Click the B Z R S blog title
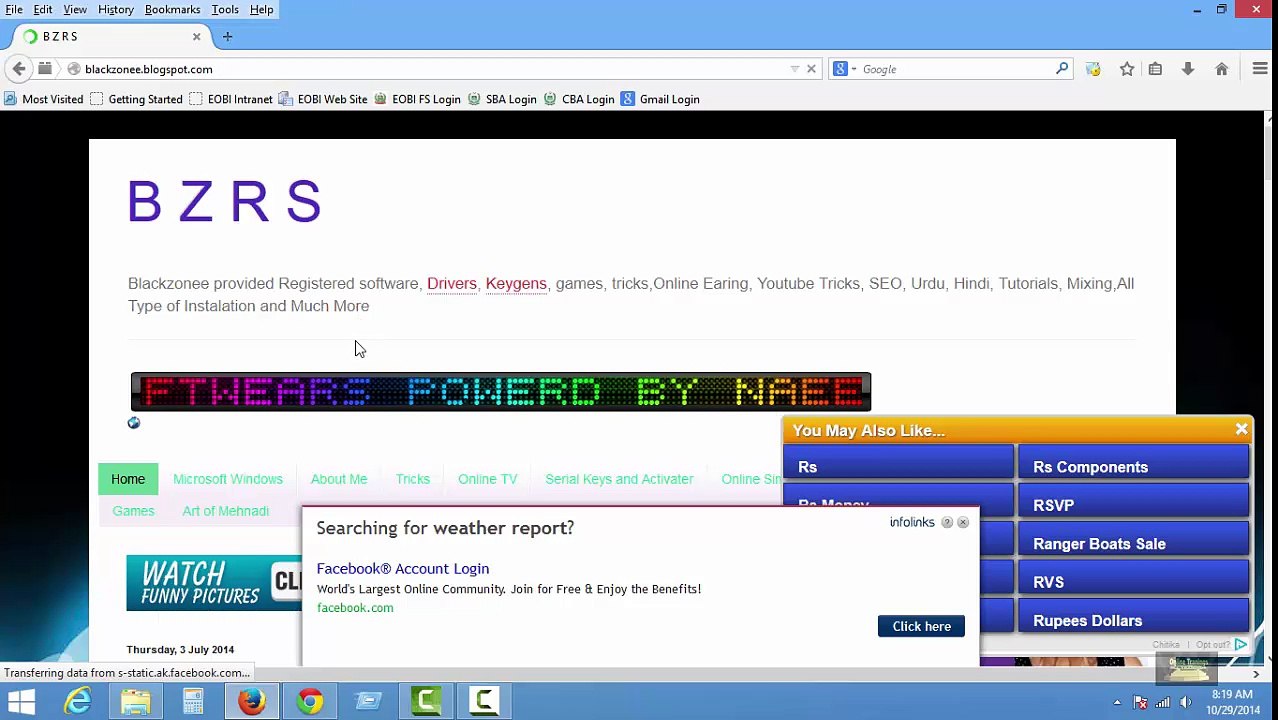The image size is (1278, 720). point(225,201)
